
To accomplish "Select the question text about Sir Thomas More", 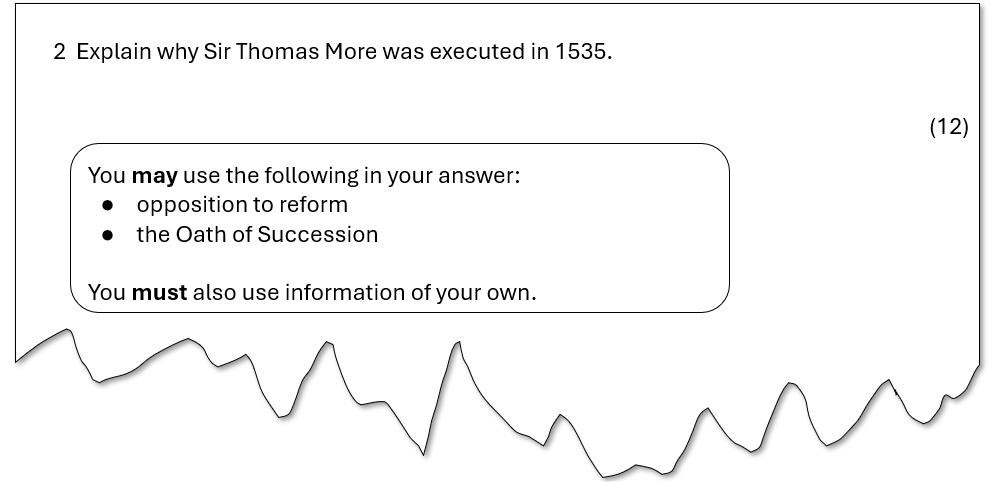I will (x=344, y=52).
